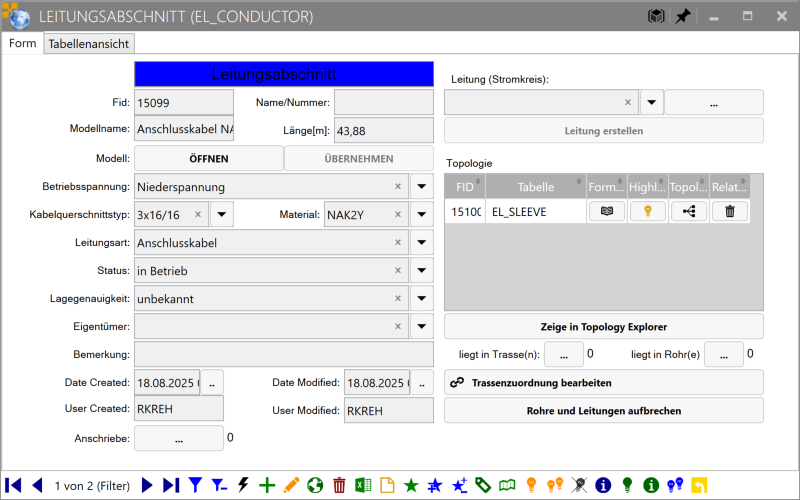Jump to the last record
The image size is (800, 500).
tap(171, 485)
